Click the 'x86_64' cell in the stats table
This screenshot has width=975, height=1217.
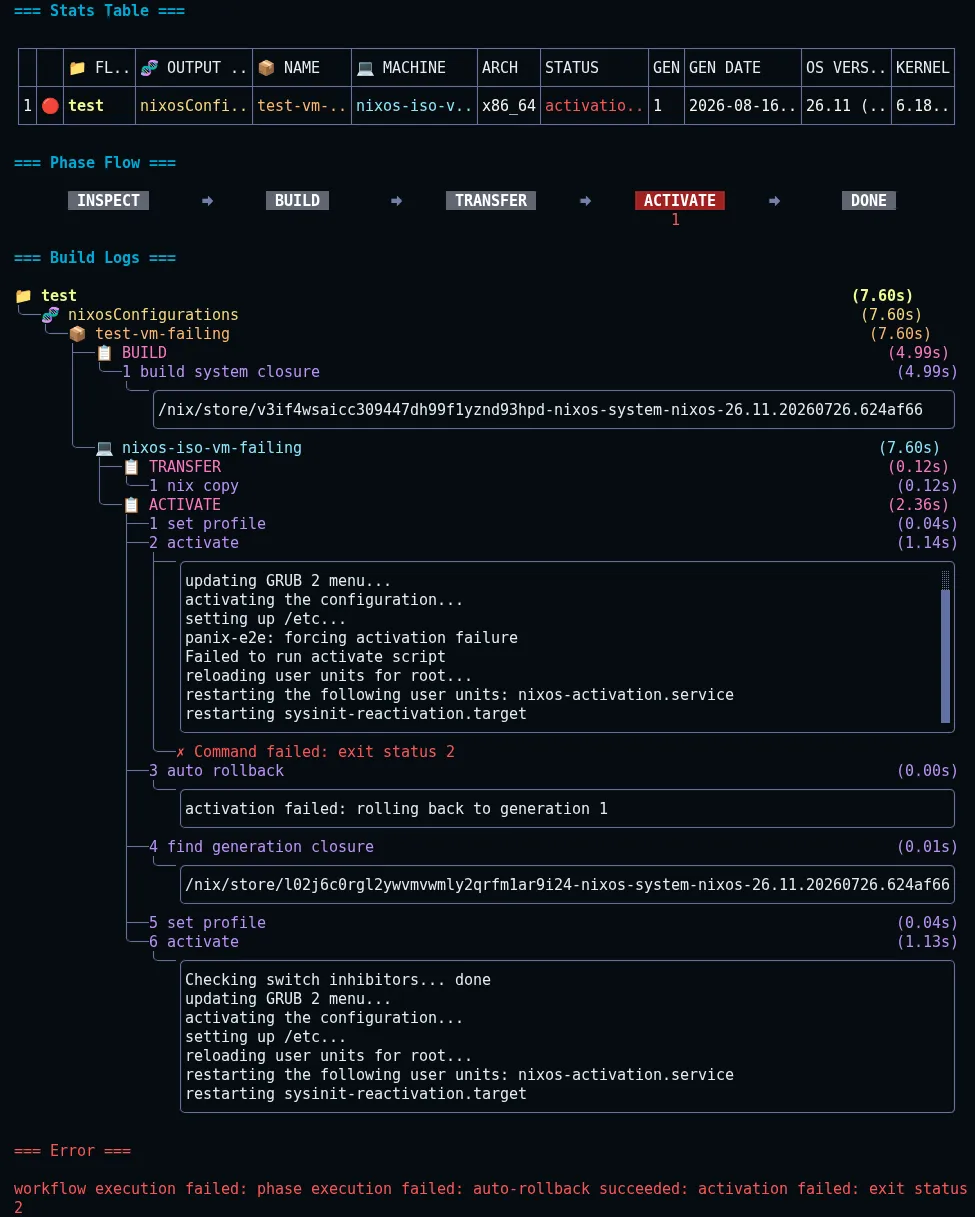(x=509, y=105)
